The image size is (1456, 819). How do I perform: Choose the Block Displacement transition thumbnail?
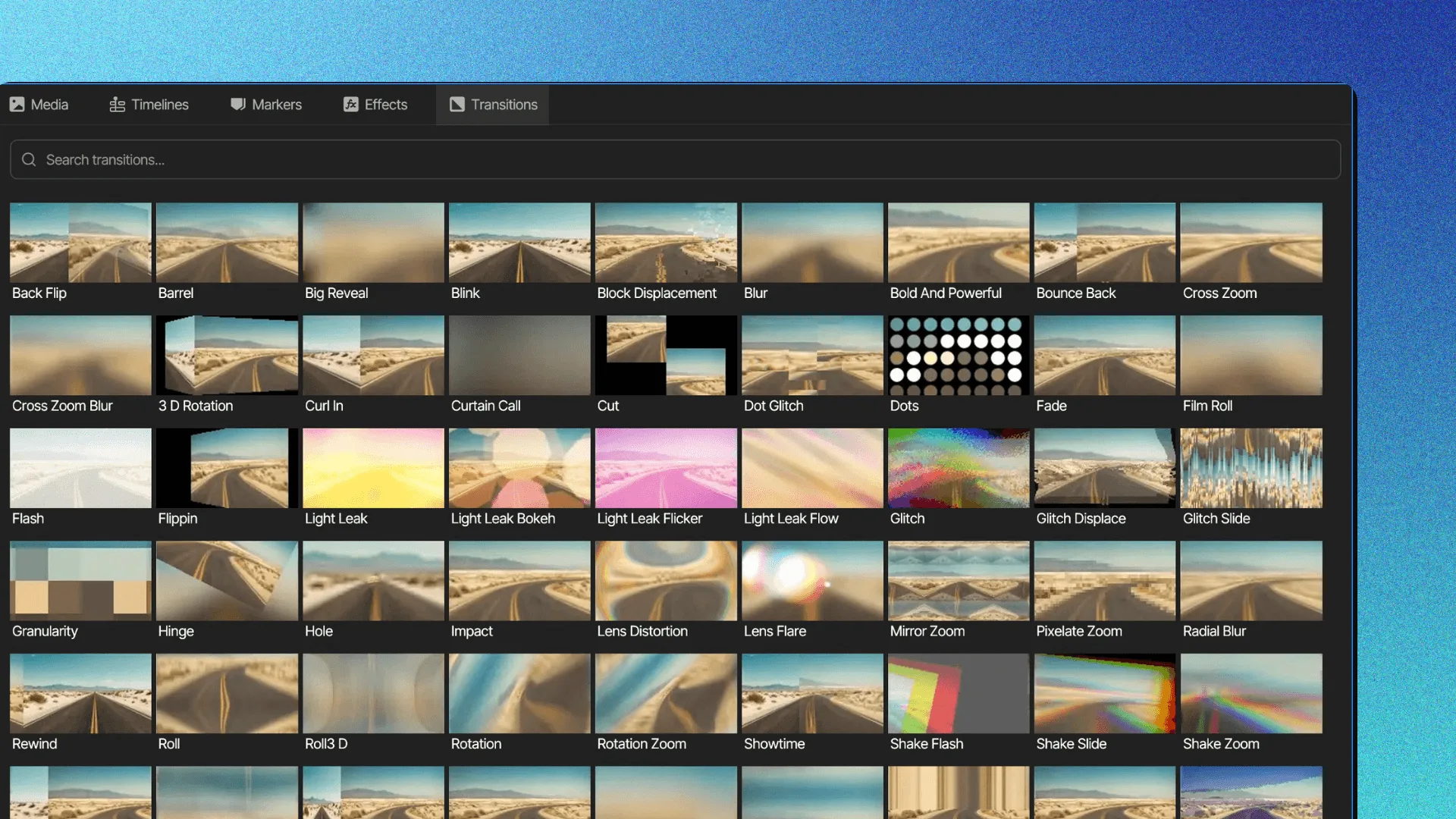[666, 243]
